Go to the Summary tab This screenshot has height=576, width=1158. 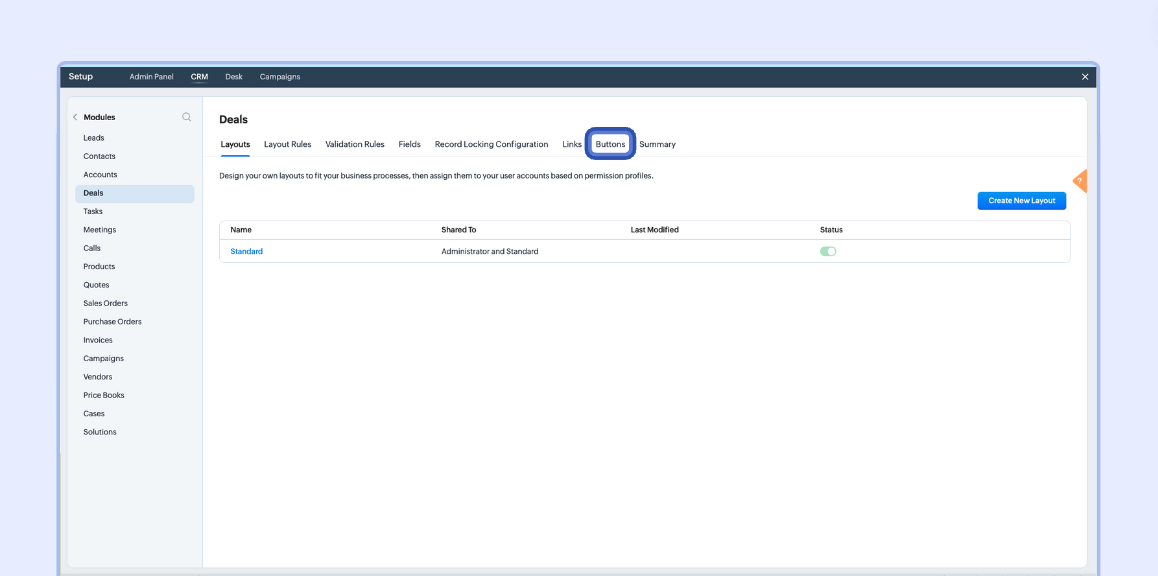657,144
